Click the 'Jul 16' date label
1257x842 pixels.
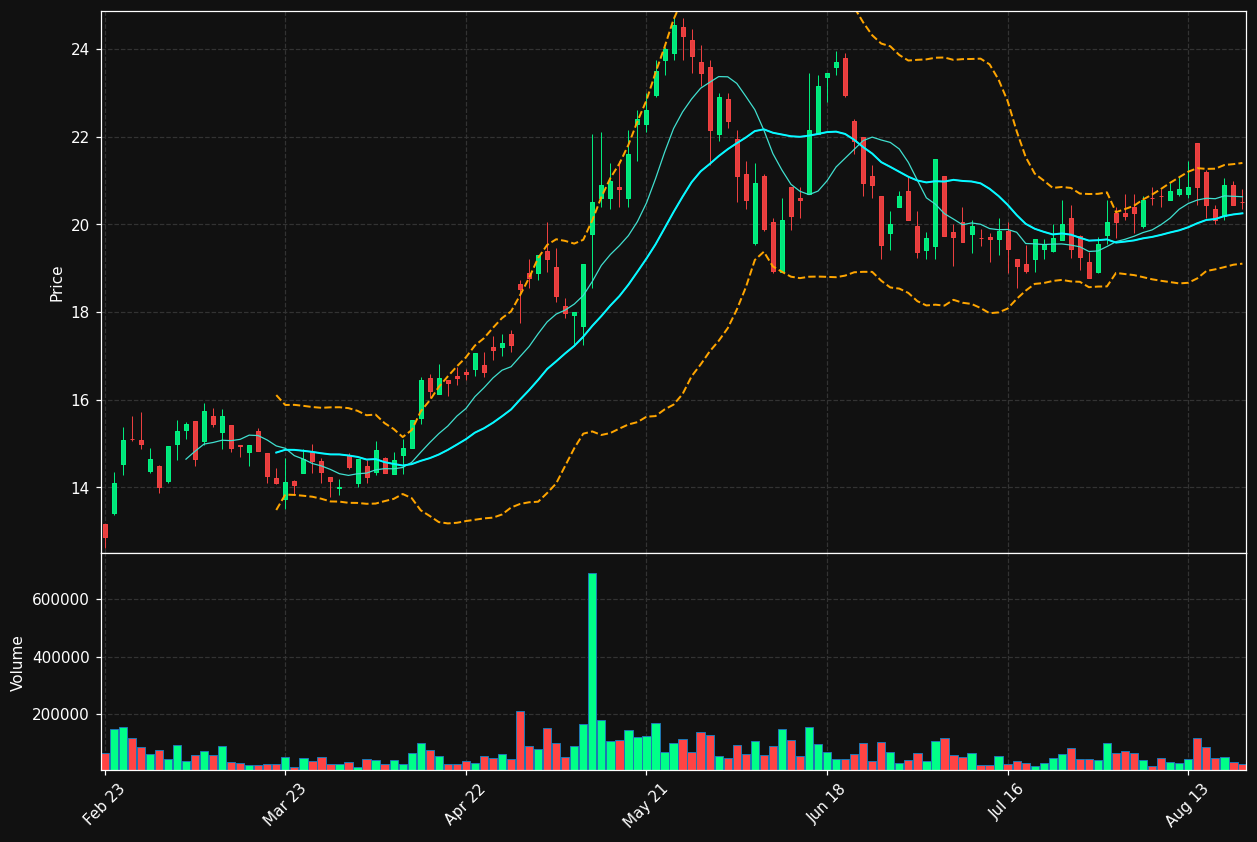(x=1007, y=803)
